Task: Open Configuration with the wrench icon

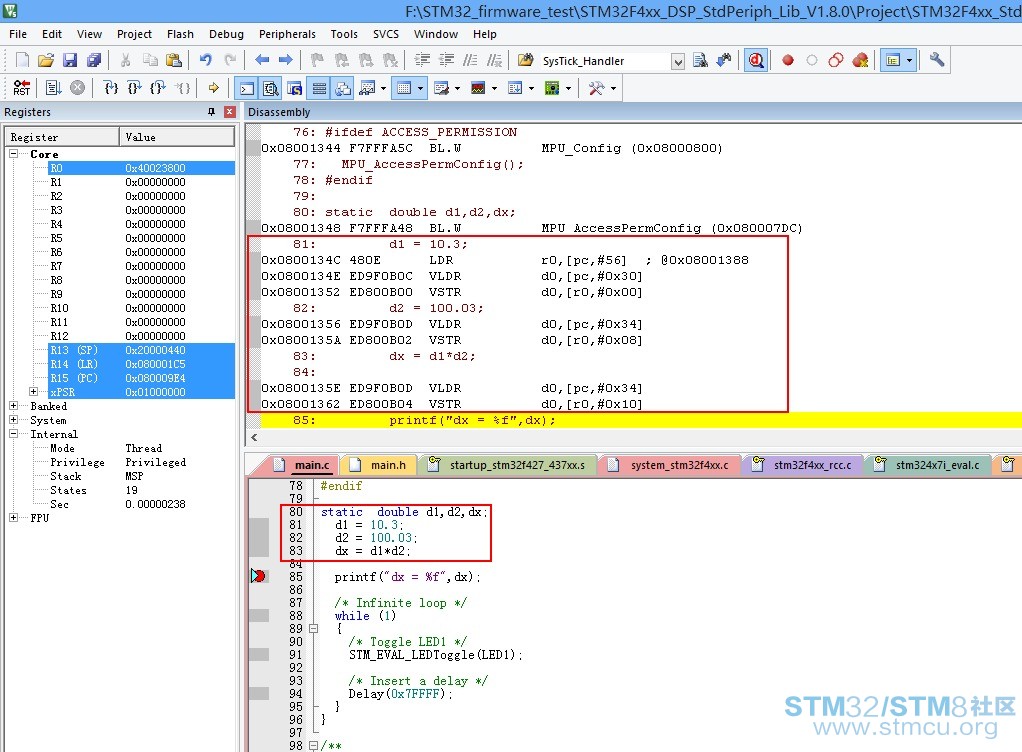Action: pos(937,61)
